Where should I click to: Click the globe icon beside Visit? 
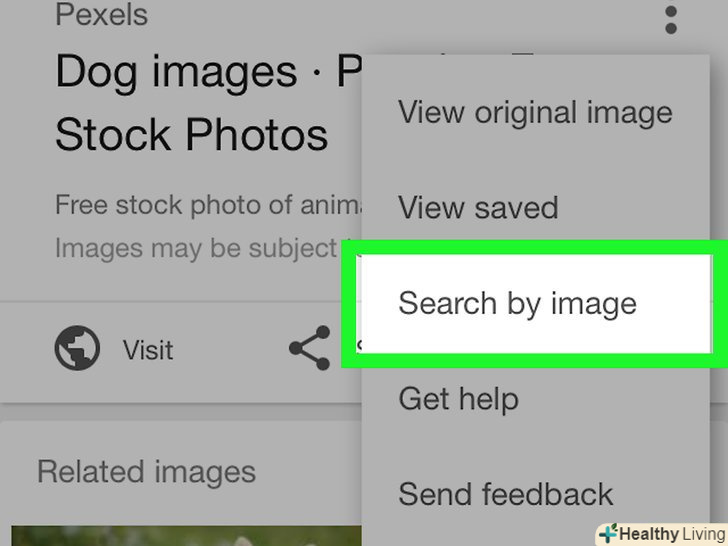point(77,348)
